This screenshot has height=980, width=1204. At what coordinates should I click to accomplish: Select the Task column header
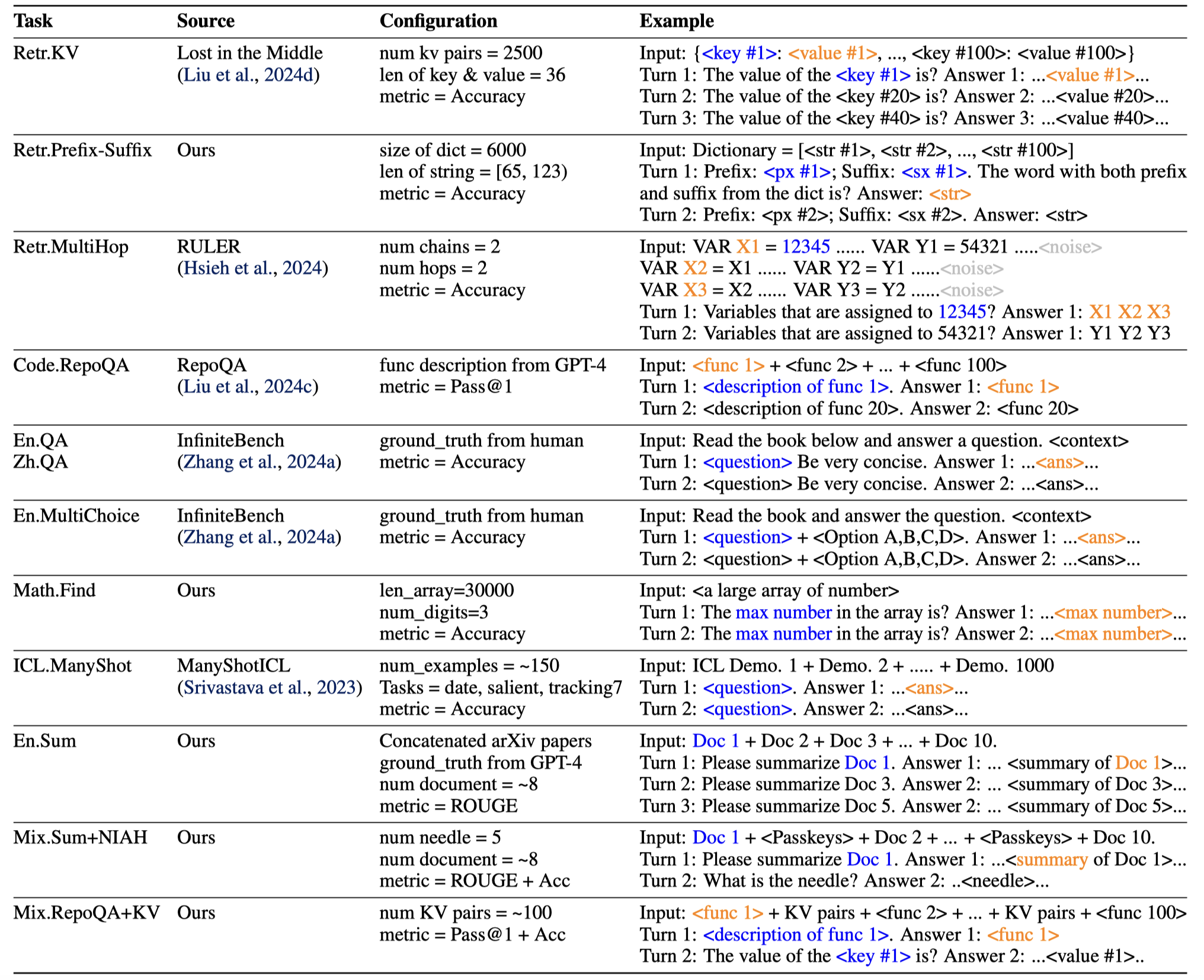tap(33, 21)
